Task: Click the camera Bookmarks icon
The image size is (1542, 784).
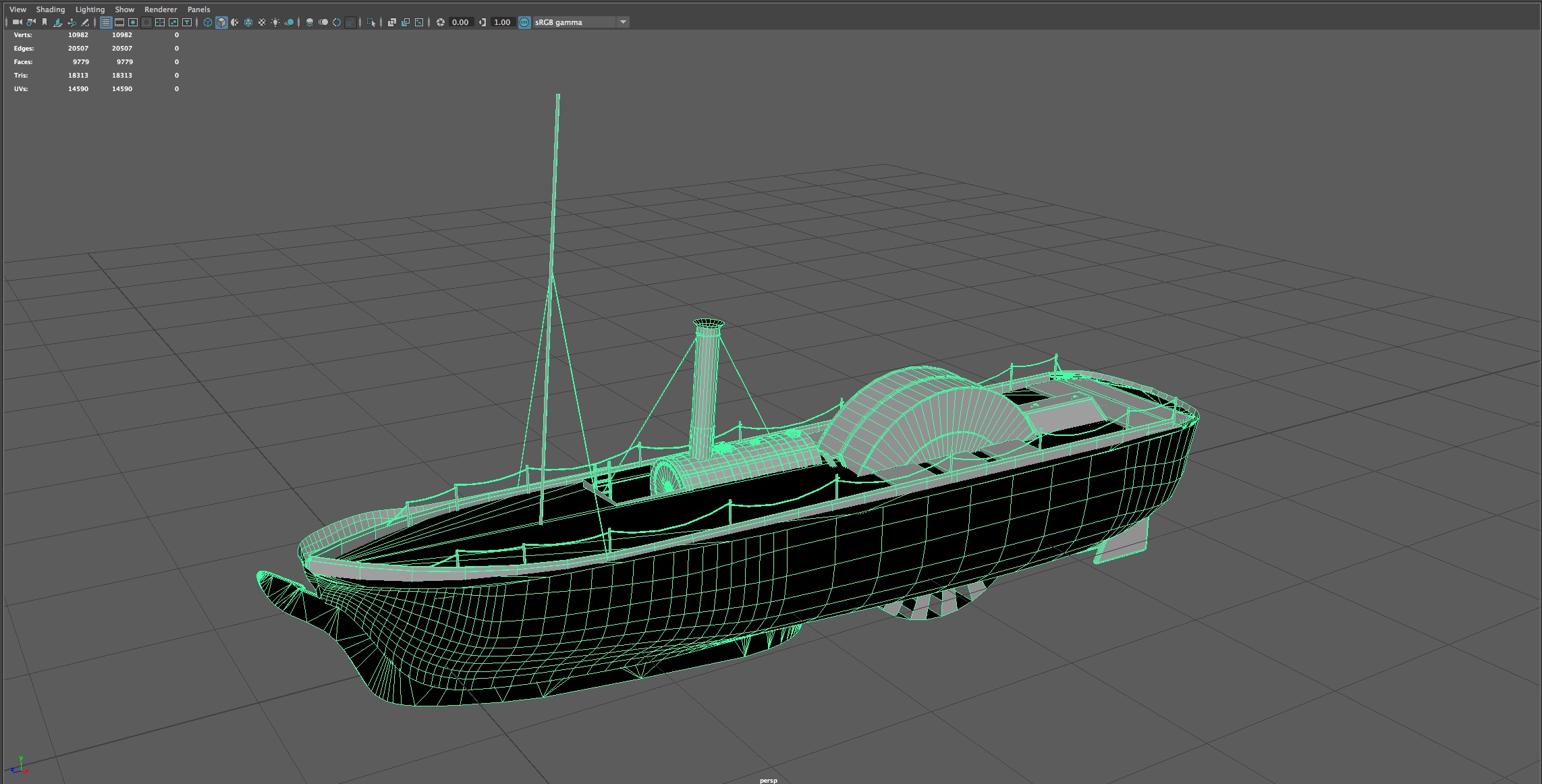Action: tap(45, 22)
